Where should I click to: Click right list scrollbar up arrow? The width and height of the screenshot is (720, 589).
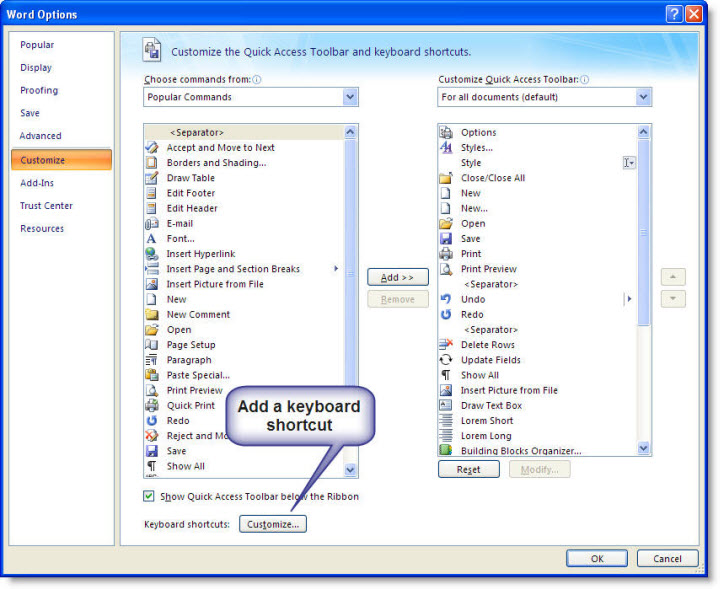[x=644, y=132]
